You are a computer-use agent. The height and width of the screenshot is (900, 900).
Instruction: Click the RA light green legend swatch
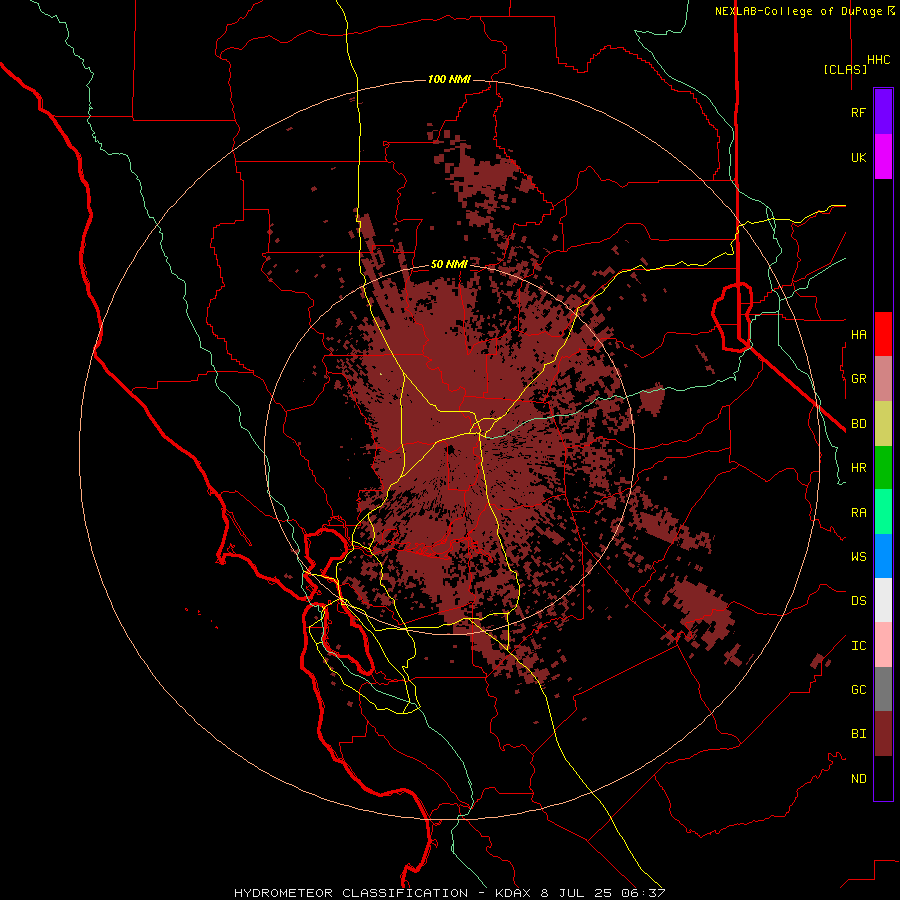coord(883,512)
